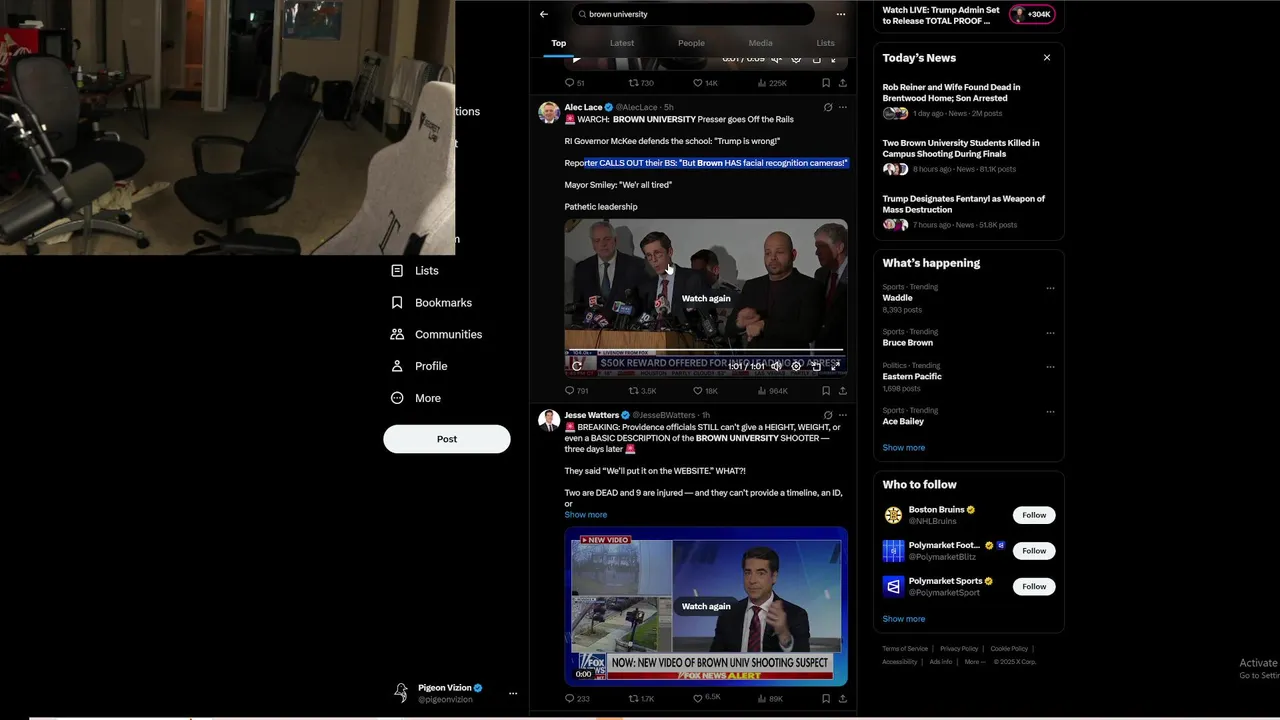This screenshot has width=1280, height=720.
Task: Open Two Brown University Students Killed story
Action: [968, 156]
